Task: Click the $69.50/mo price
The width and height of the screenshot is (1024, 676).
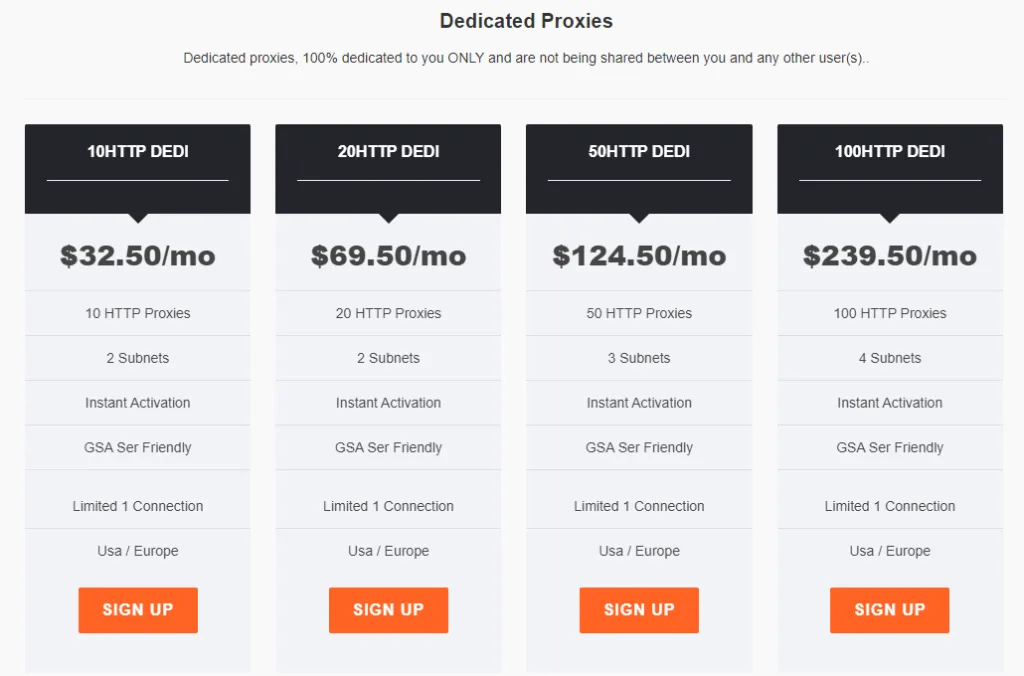Action: 388,256
